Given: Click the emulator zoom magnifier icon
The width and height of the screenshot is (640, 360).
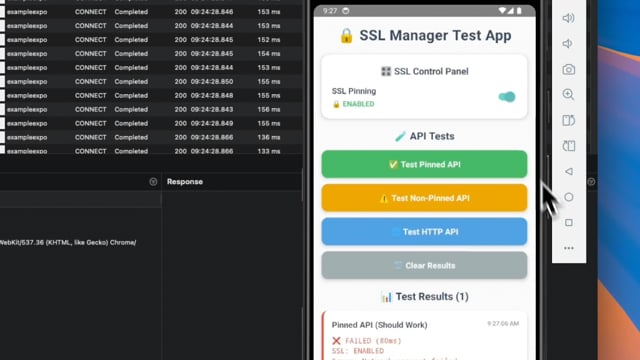Looking at the screenshot, I should pyautogui.click(x=568, y=95).
